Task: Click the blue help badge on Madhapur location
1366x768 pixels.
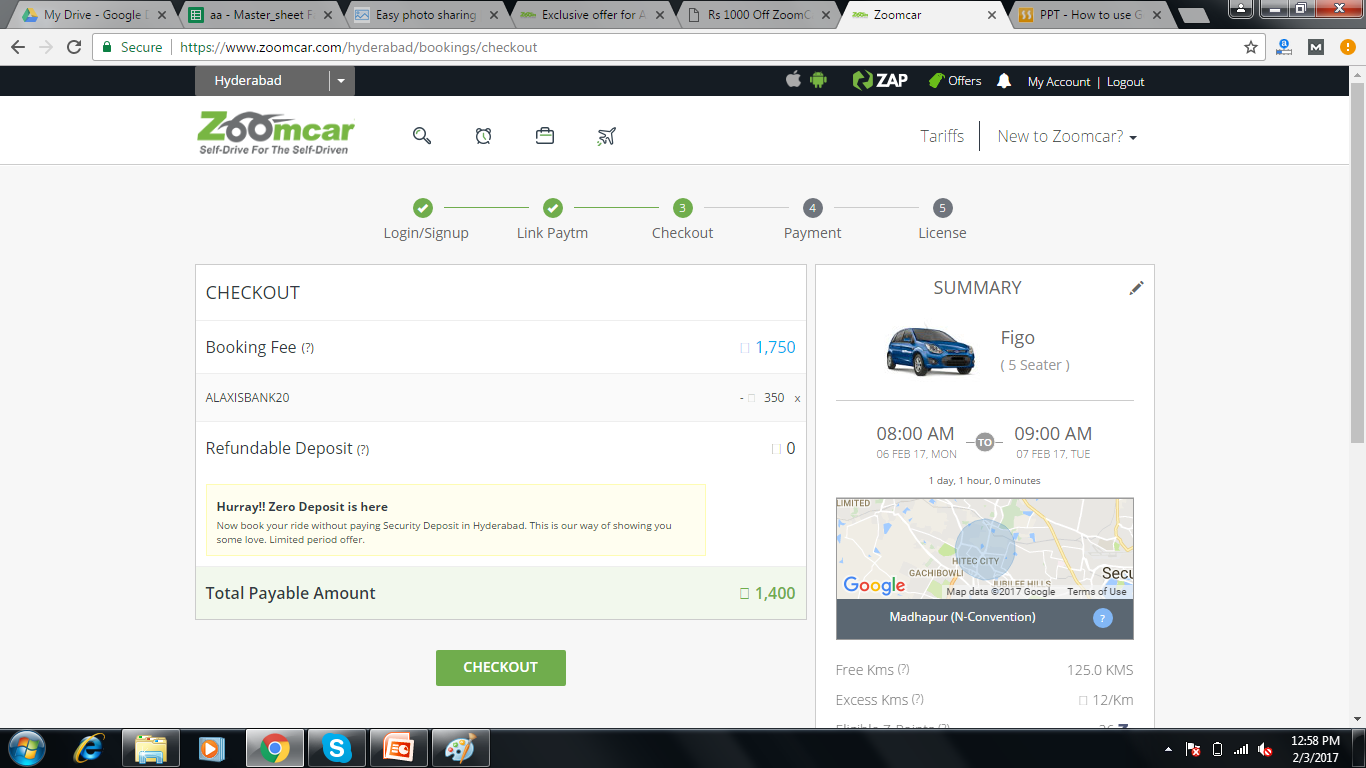Action: point(1102,618)
